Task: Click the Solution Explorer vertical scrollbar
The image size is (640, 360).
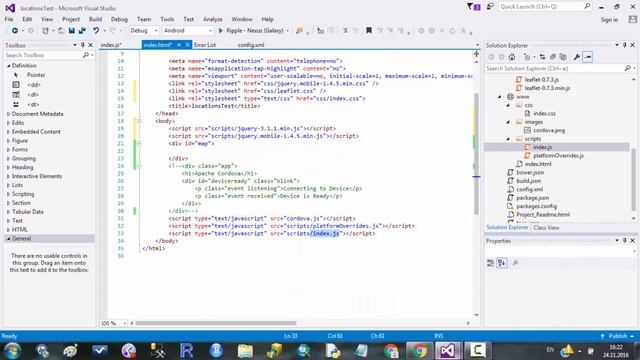Action: tap(634, 179)
